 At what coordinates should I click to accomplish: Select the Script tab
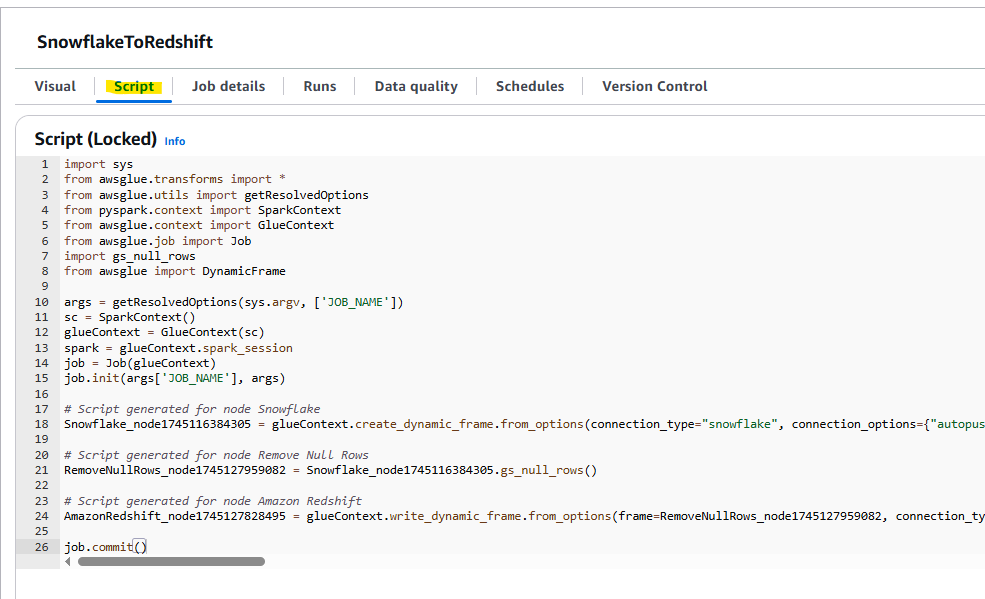pyautogui.click(x=134, y=86)
